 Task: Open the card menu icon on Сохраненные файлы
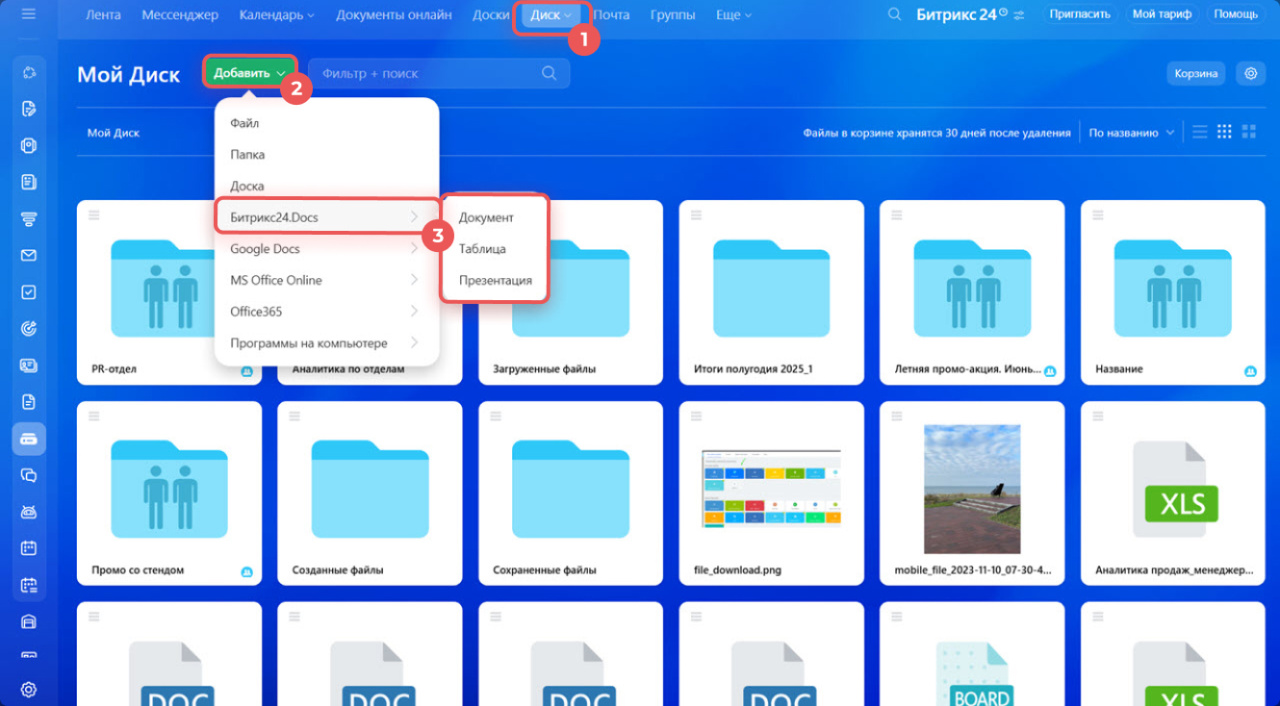point(496,415)
